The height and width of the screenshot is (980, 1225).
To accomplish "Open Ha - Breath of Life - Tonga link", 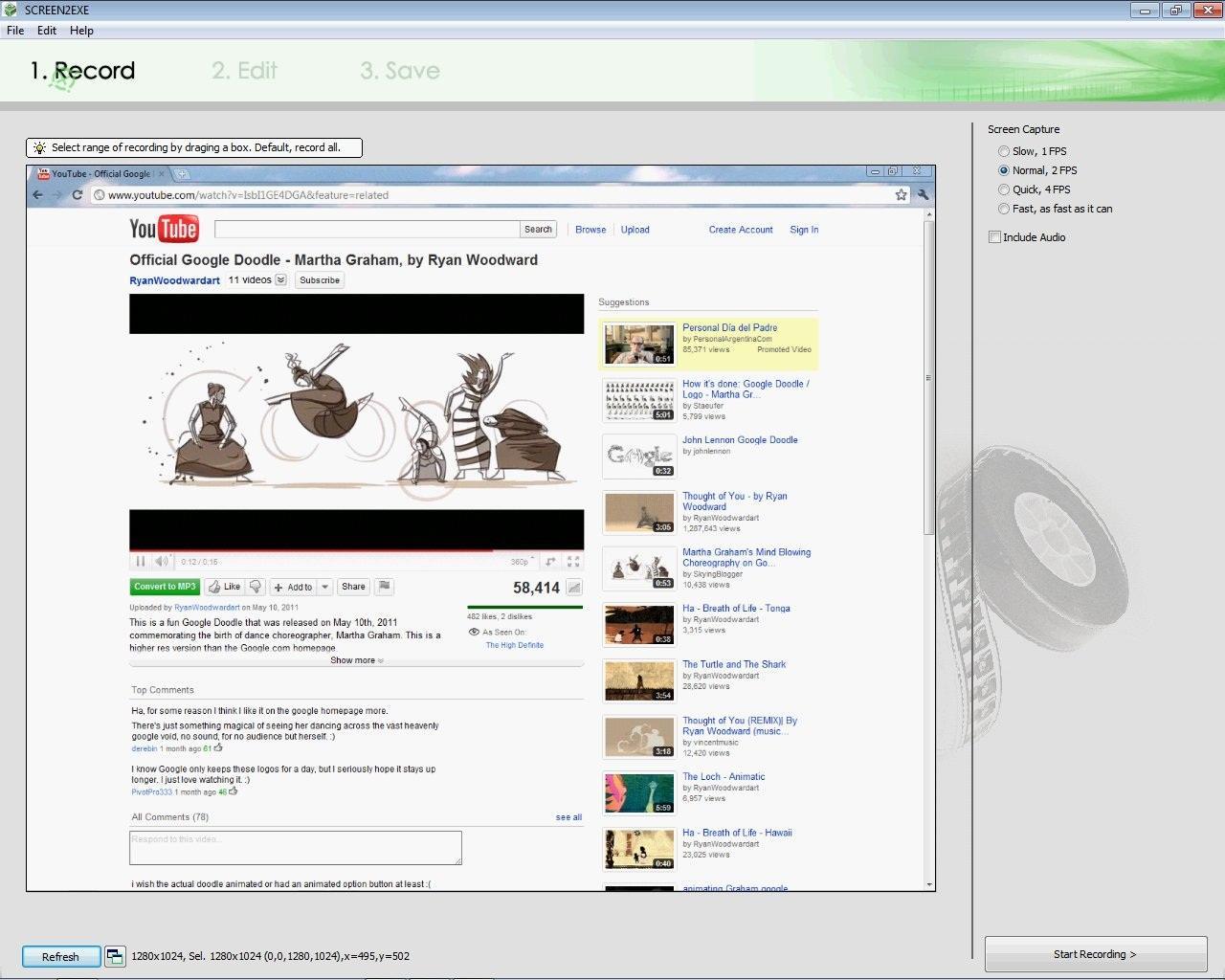I will 736,608.
